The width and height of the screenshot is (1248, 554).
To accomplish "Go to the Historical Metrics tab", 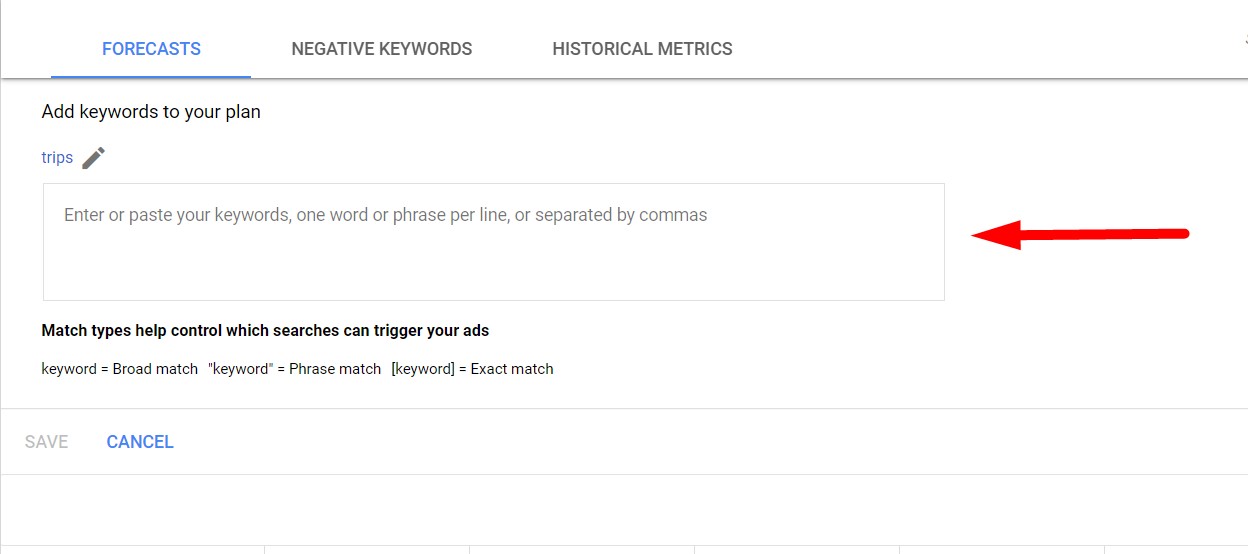I will [642, 49].
